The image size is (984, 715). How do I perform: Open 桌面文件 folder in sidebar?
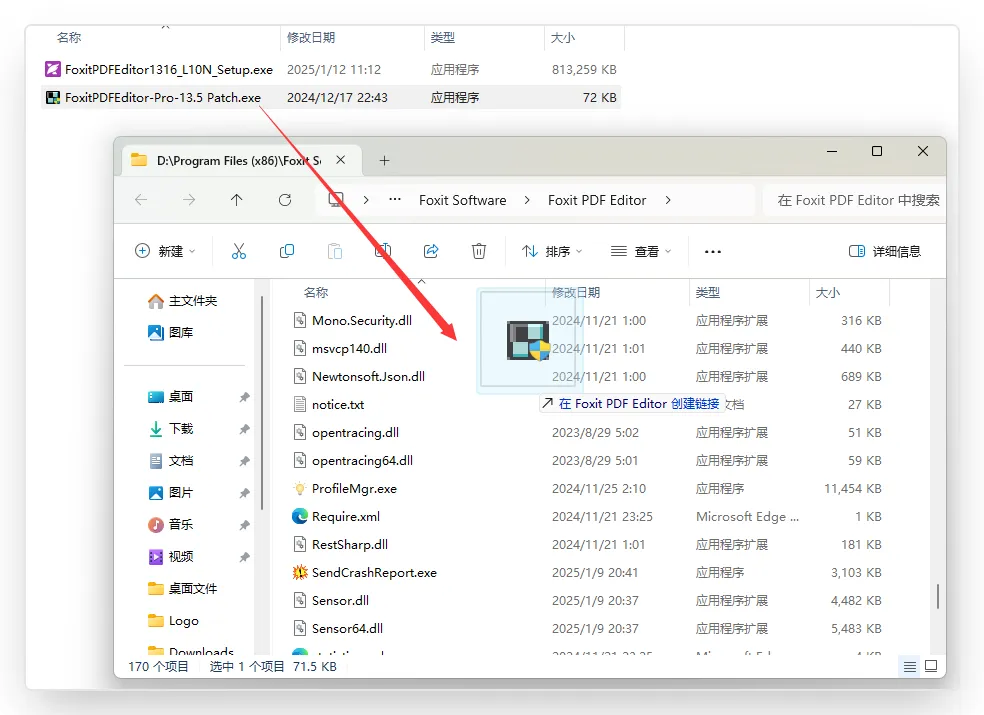tap(182, 588)
